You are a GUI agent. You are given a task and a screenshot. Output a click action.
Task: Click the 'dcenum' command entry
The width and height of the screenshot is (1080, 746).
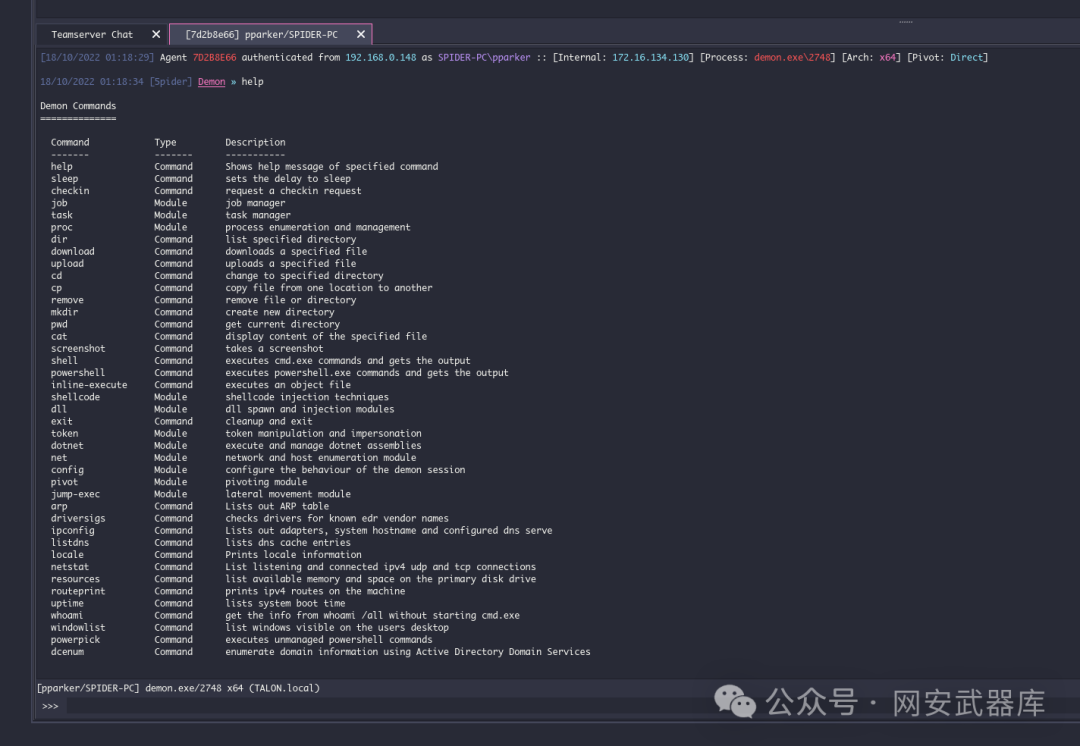pos(67,652)
